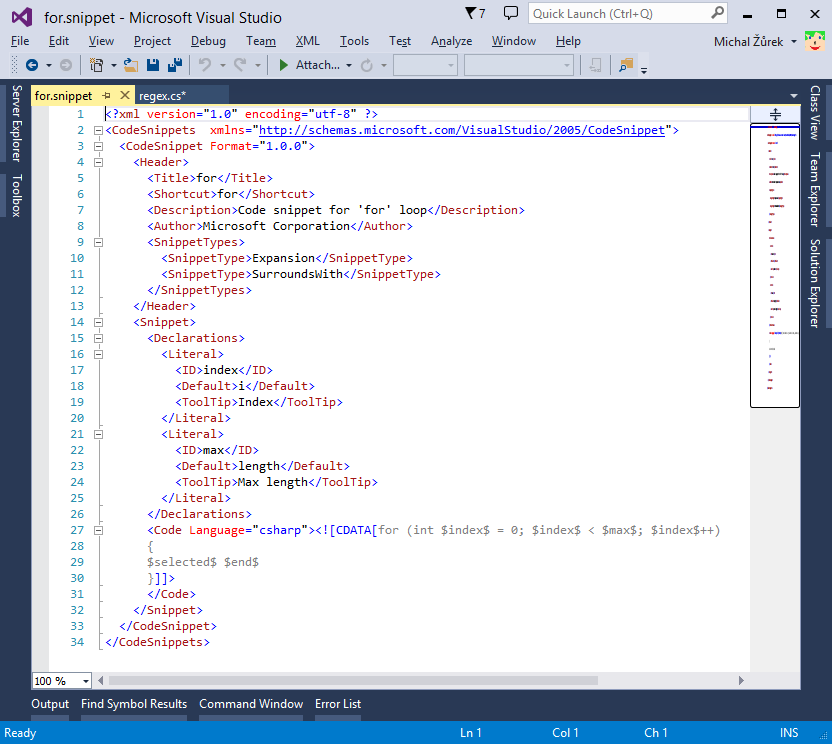Collapse the SnippetTypes node on line 9
The image size is (832, 744).
pos(98,241)
